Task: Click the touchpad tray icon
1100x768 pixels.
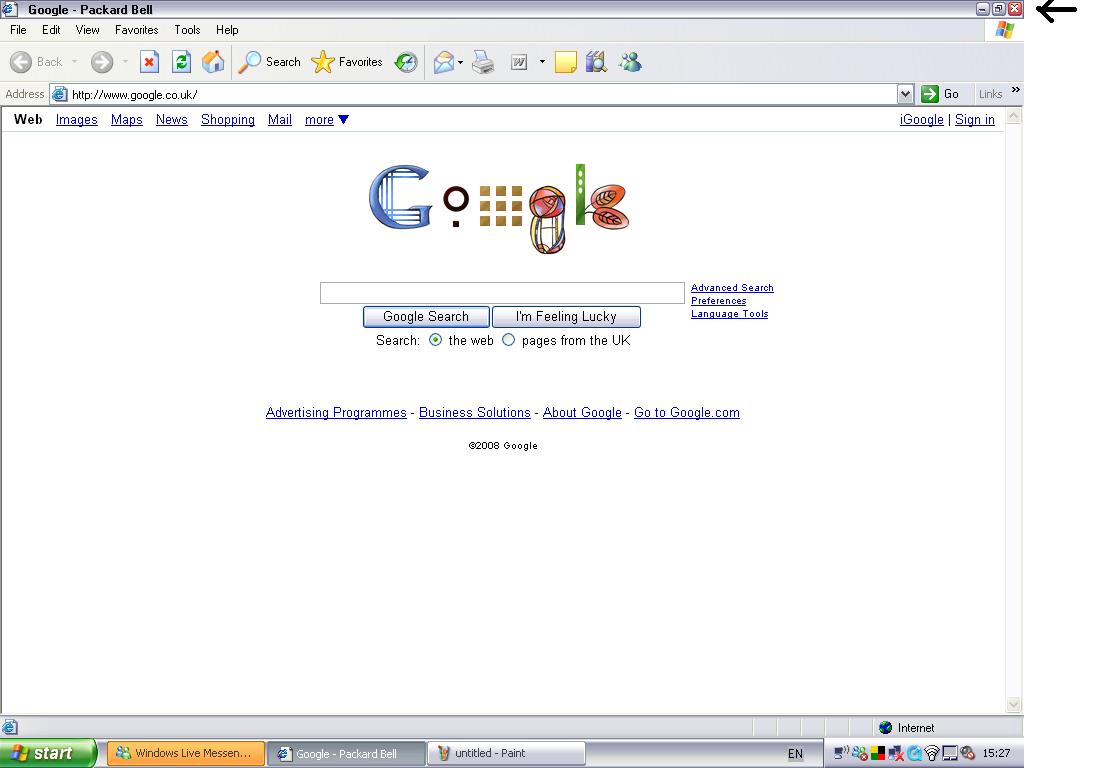Action: pyautogui.click(x=950, y=753)
